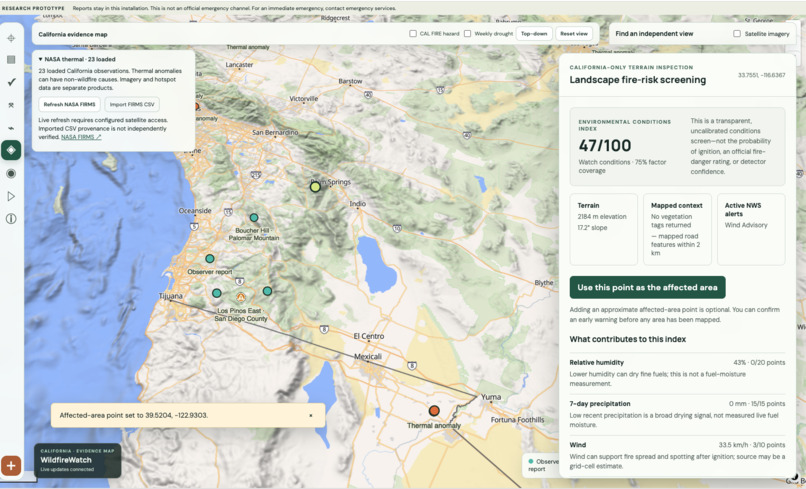Viewport: 806px width, 489px height.
Task: Open the checkmark sidebar icon
Action: click(x=11, y=82)
